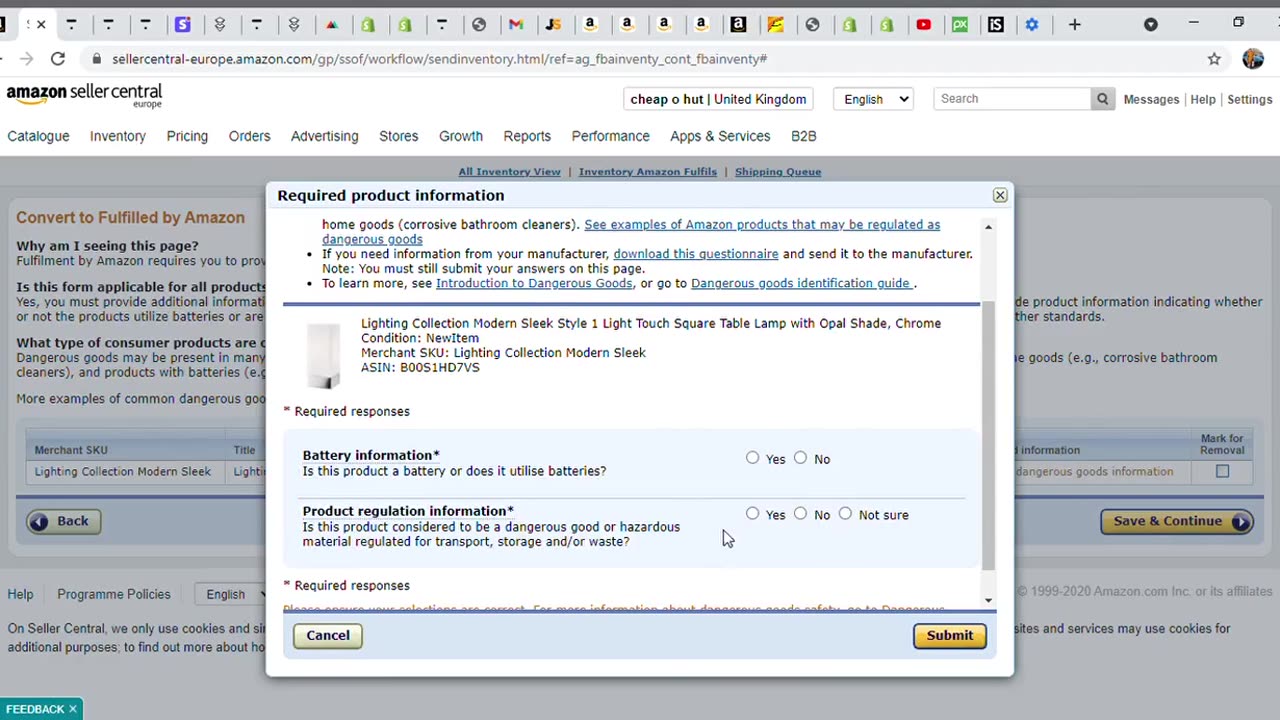The height and width of the screenshot is (720, 1280).
Task: Open the Inventory menu
Action: [x=118, y=136]
